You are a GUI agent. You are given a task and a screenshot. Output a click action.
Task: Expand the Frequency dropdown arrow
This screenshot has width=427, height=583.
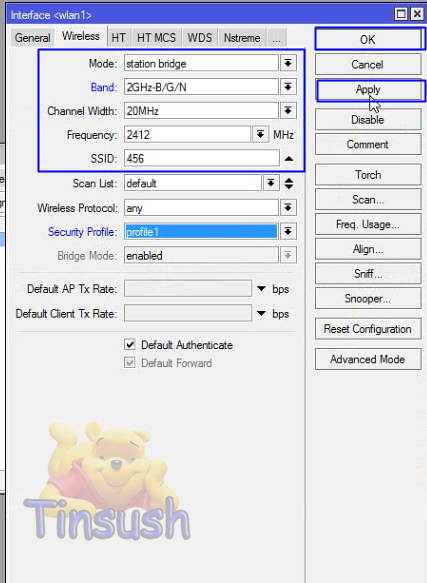[260, 135]
